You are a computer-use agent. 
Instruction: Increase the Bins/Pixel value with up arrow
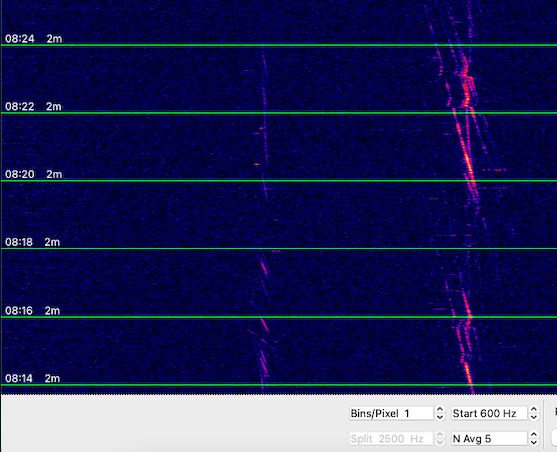coord(440,409)
